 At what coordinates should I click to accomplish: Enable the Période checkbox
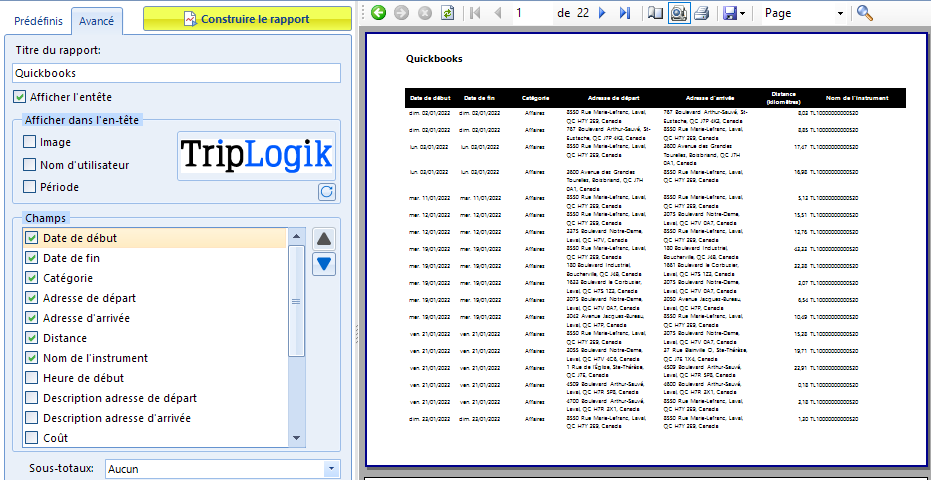click(28, 187)
